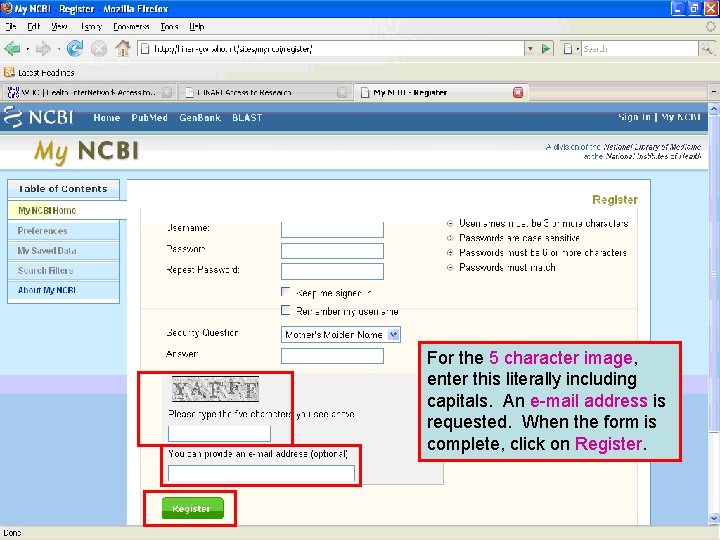Open the View menu
This screenshot has height=540, width=720.
coord(59,26)
